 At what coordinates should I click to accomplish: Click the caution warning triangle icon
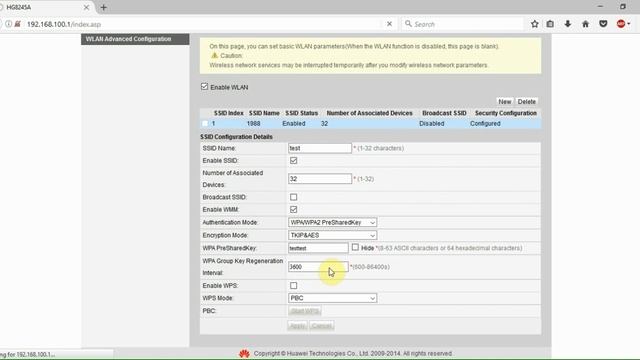214,56
